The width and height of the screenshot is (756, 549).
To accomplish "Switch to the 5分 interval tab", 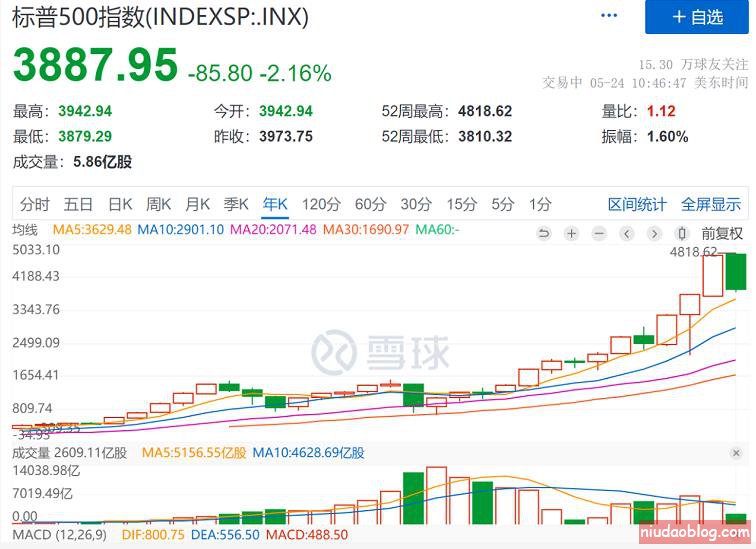I will point(502,204).
